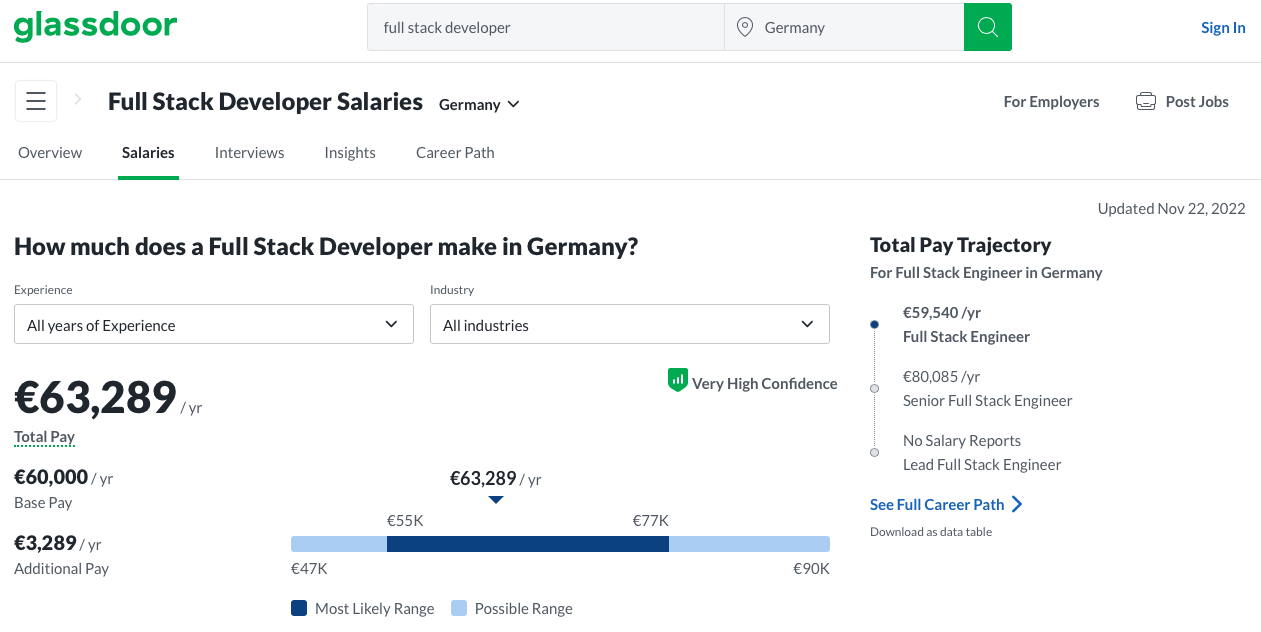Click the Senior Full Stack Engineer text

point(987,400)
